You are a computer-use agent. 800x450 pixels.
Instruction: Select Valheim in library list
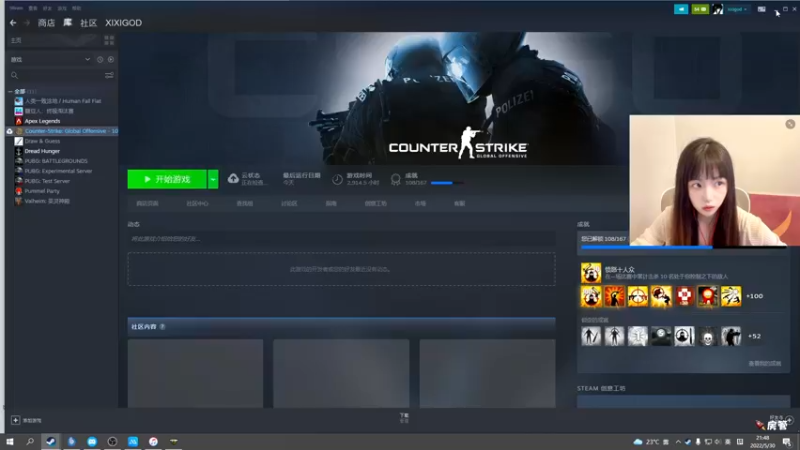coord(47,201)
